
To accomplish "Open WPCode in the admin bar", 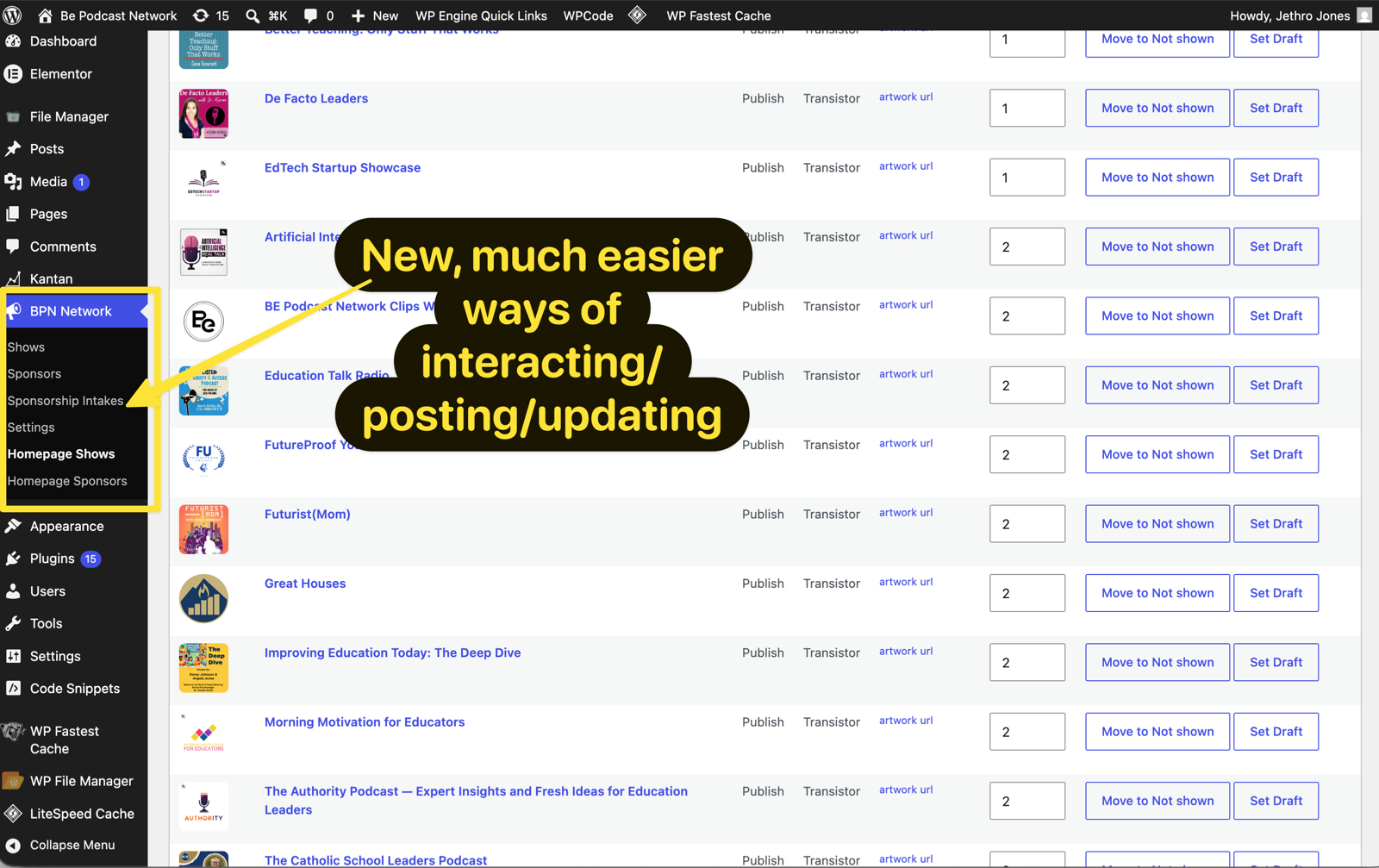I will point(588,16).
